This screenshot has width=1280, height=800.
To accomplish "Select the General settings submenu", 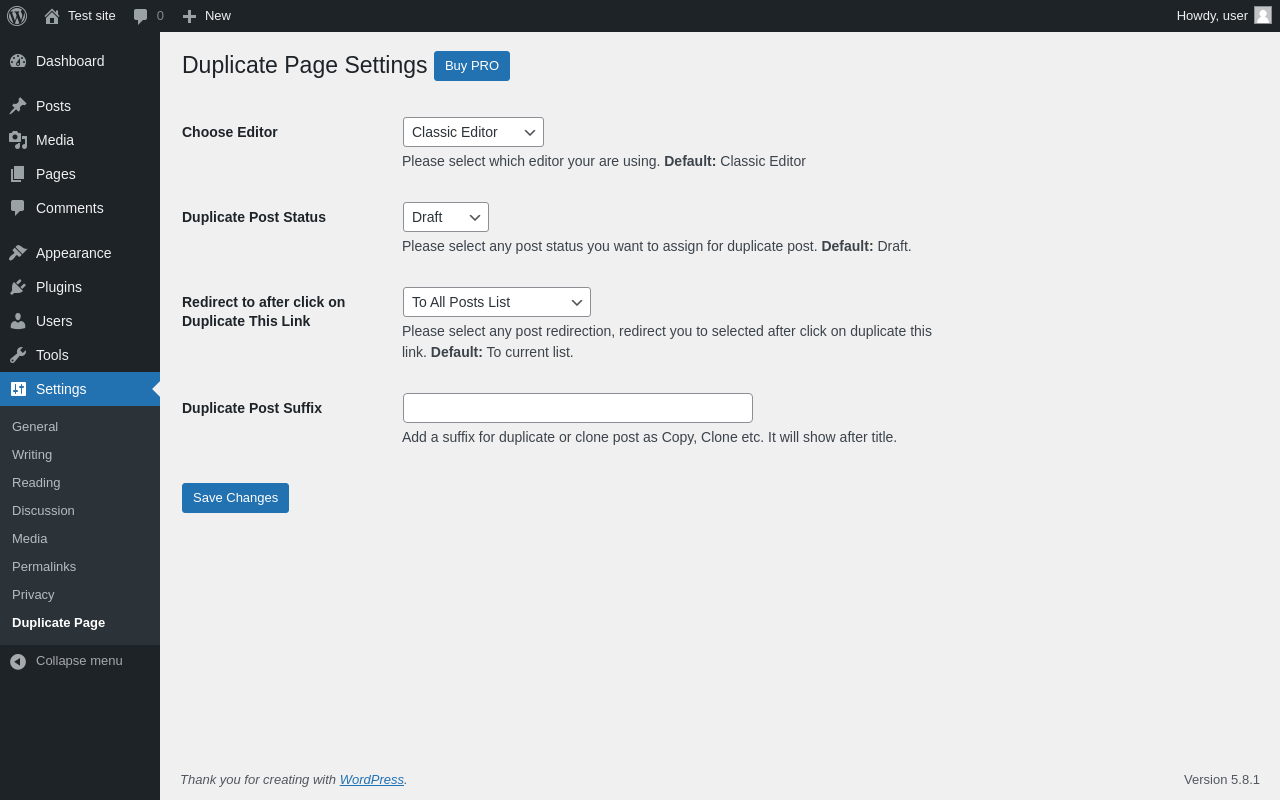I will pos(35,426).
